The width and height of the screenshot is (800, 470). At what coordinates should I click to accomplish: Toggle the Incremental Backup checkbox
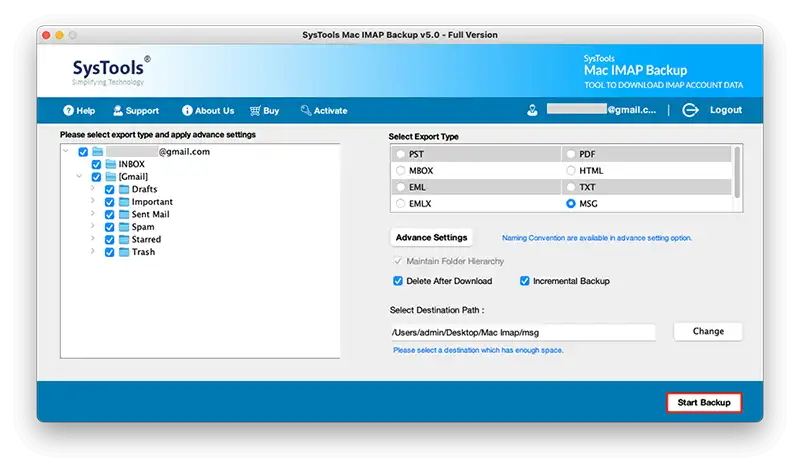point(524,281)
